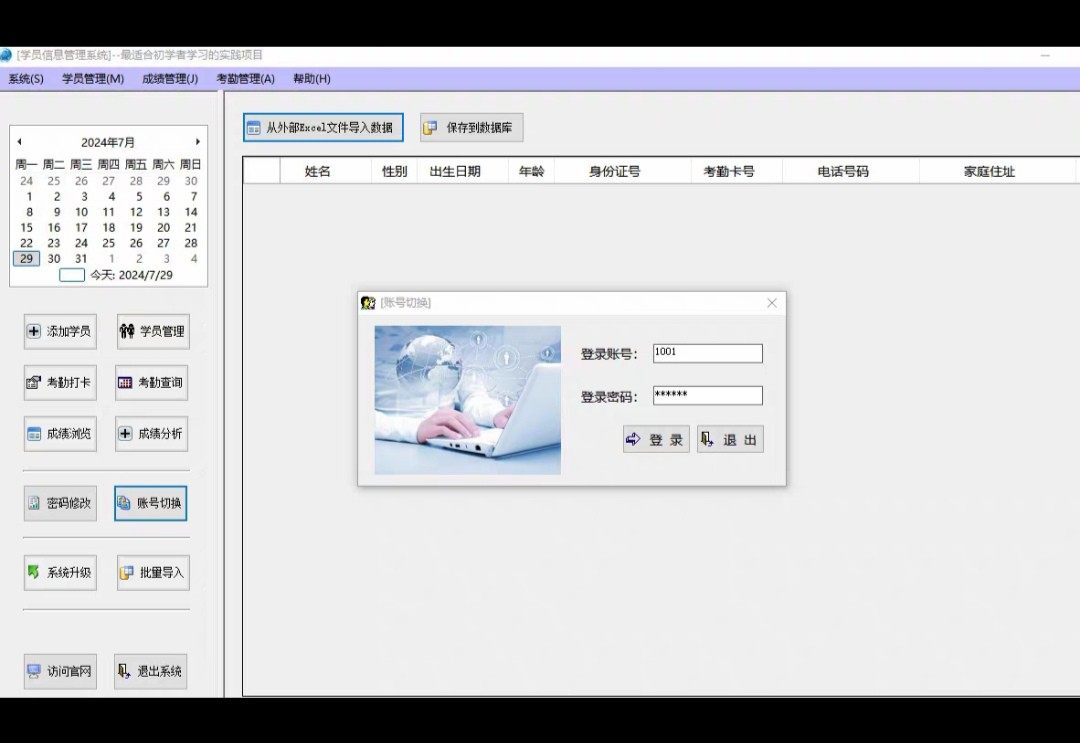Click the 登录 login button

(656, 440)
